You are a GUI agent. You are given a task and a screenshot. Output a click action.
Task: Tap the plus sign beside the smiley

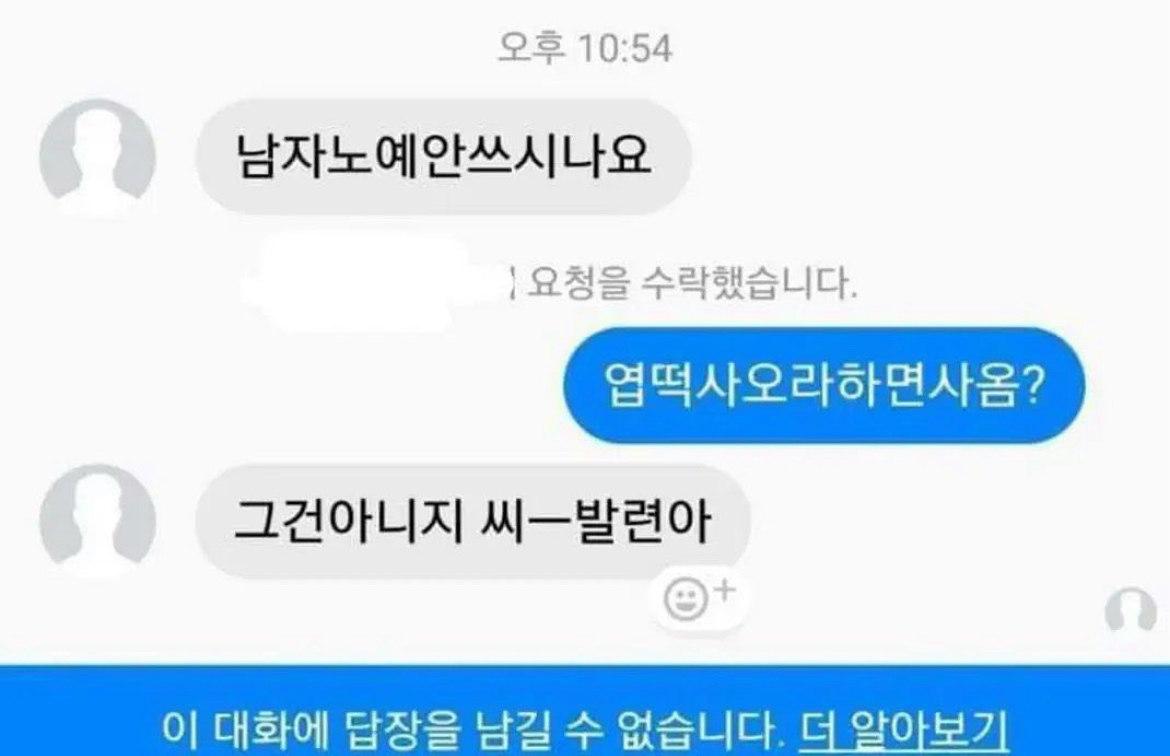tap(725, 590)
